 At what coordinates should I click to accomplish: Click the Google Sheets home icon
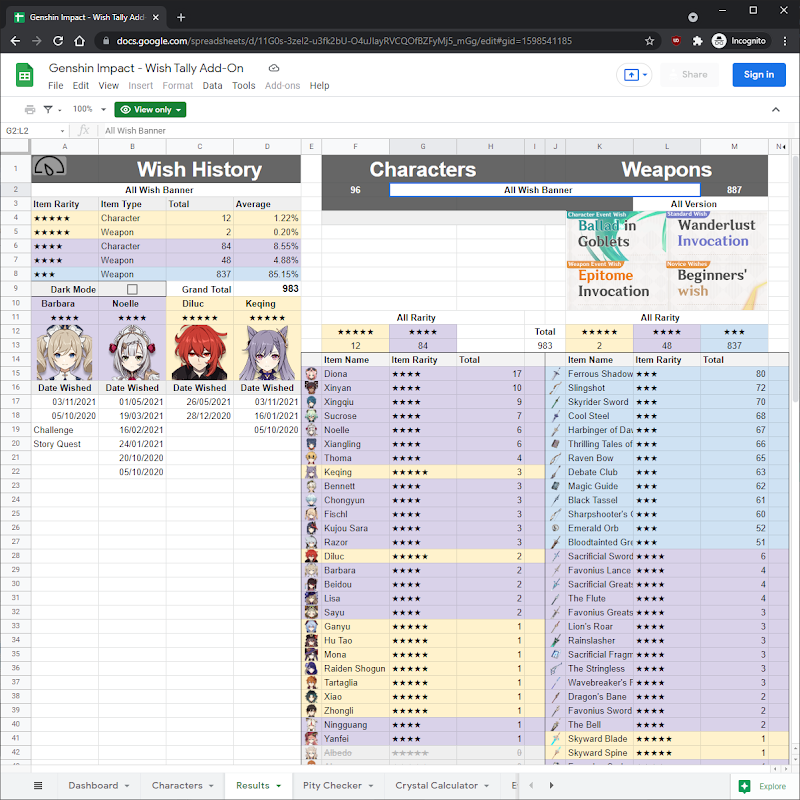(x=24, y=75)
